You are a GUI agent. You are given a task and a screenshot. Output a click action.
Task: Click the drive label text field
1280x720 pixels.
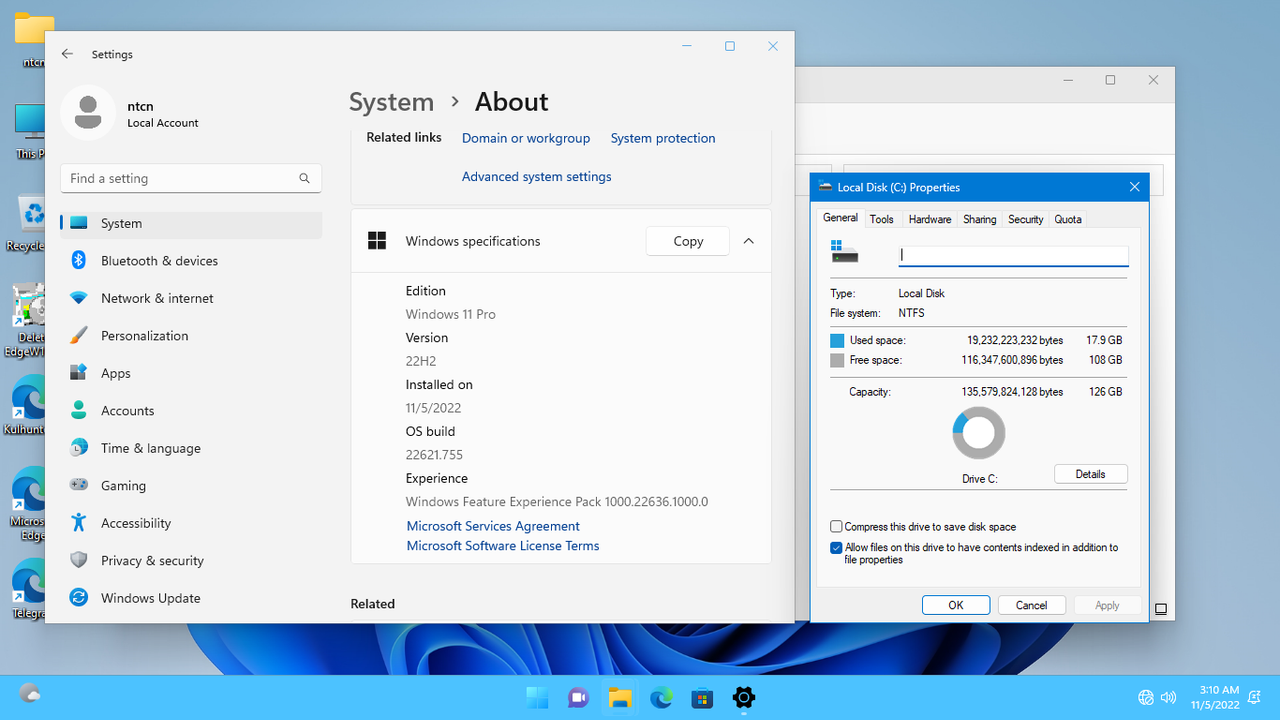(1014, 256)
